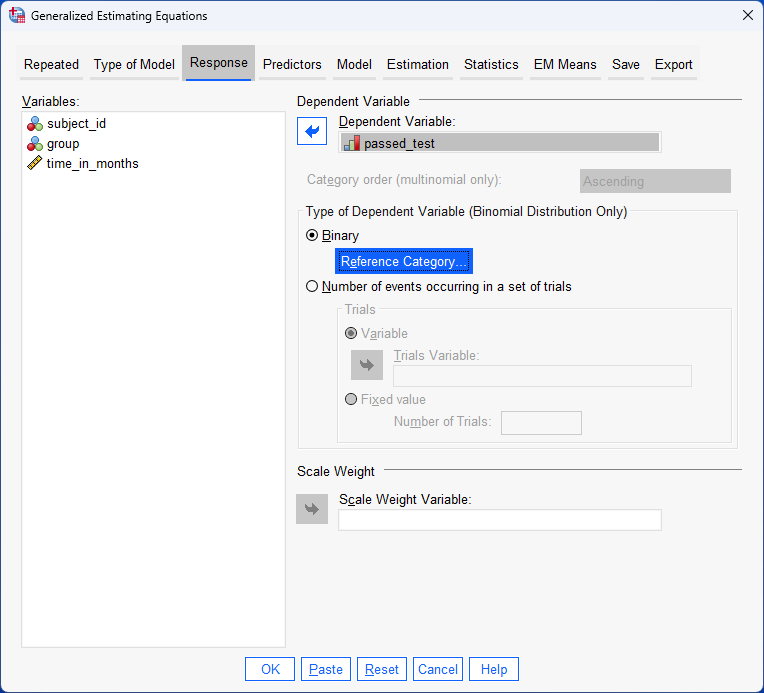Go to the Estimation tab
This screenshot has height=693, width=764.
pyautogui.click(x=418, y=64)
